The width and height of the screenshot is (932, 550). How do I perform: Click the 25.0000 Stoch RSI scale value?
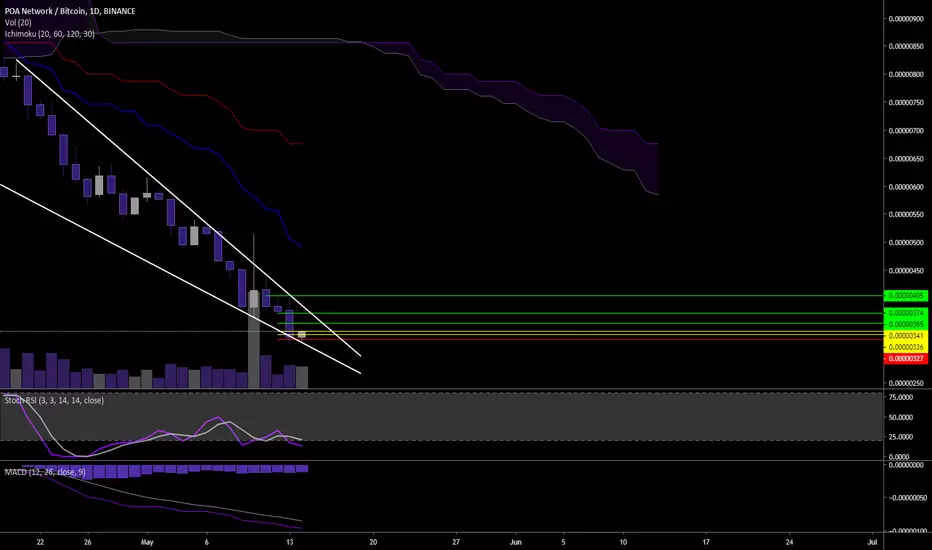900,437
